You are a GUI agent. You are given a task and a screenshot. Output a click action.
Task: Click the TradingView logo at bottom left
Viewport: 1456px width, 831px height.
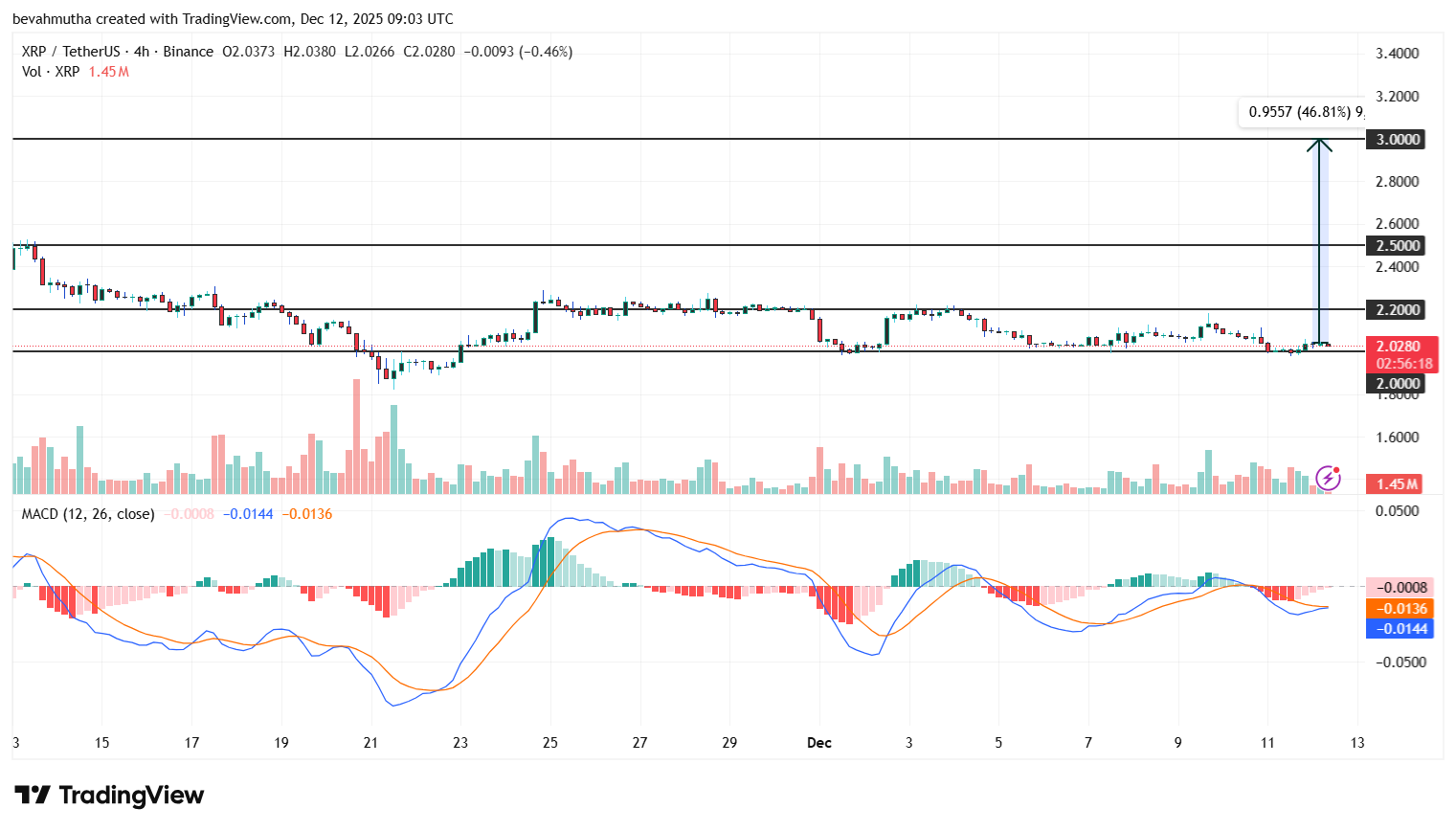[108, 796]
